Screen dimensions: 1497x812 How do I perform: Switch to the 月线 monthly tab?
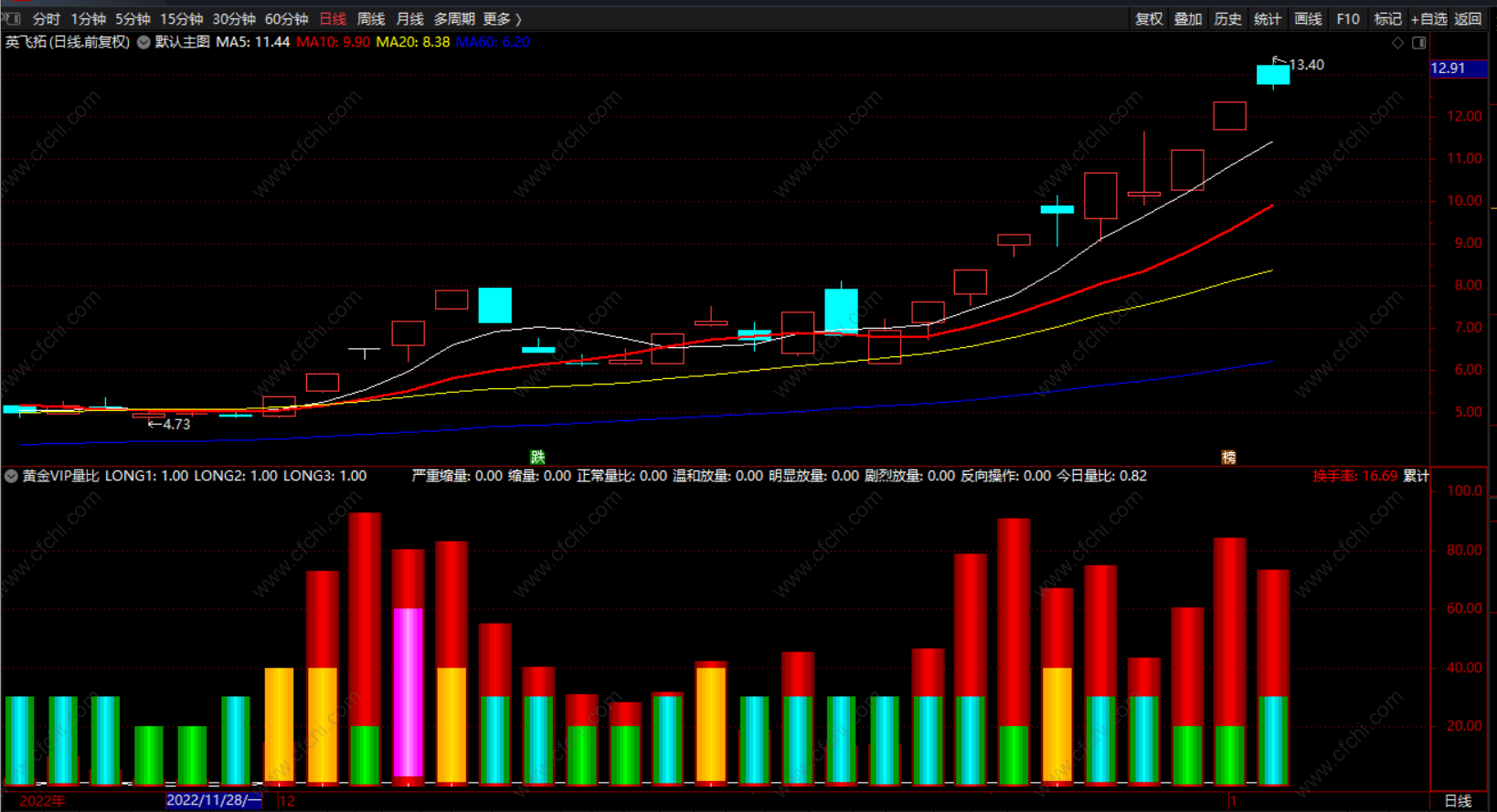(409, 19)
